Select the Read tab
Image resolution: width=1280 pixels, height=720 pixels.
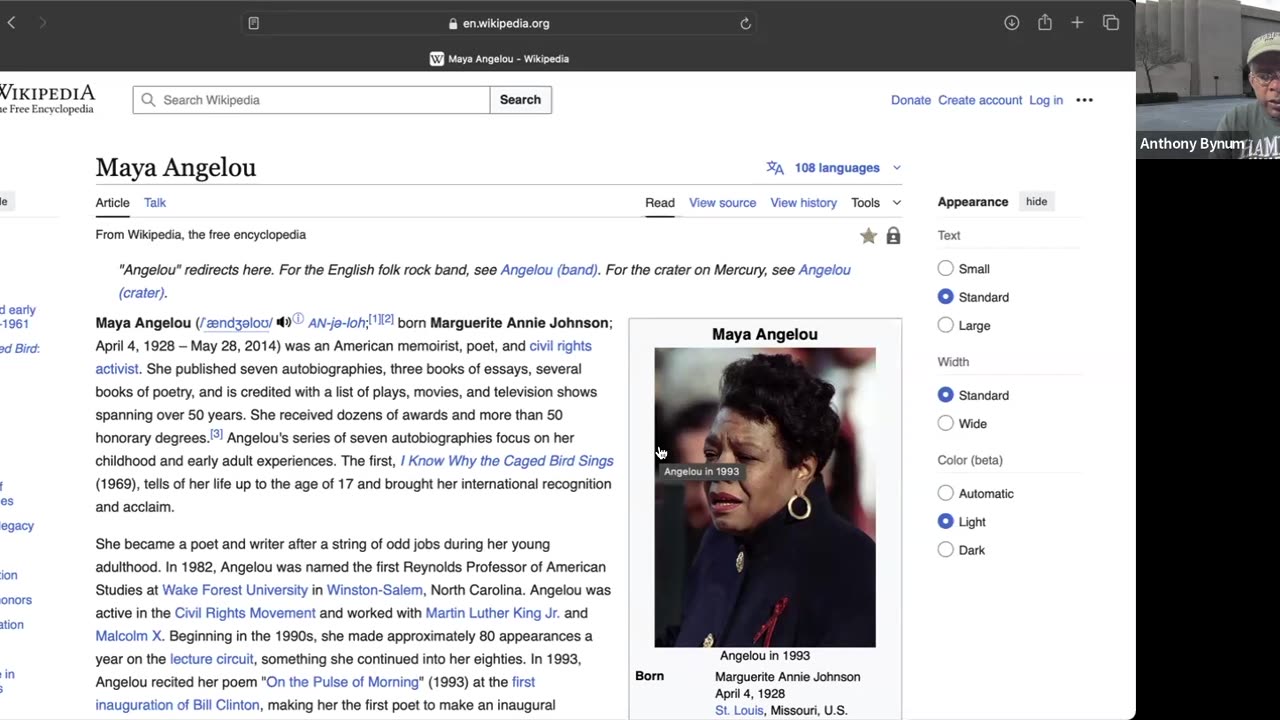point(659,203)
